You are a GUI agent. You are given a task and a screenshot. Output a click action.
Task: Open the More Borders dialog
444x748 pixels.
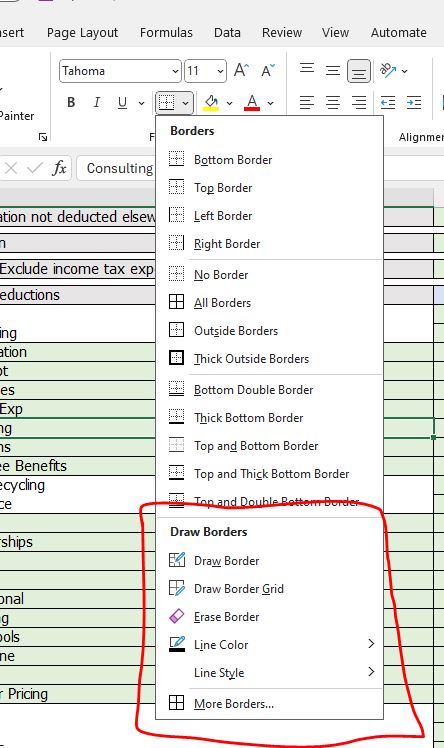click(x=234, y=703)
